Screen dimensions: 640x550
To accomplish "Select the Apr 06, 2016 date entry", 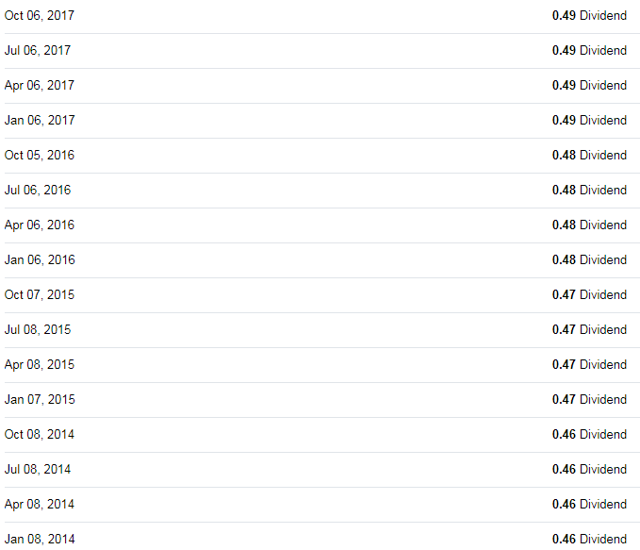I will [39, 225].
